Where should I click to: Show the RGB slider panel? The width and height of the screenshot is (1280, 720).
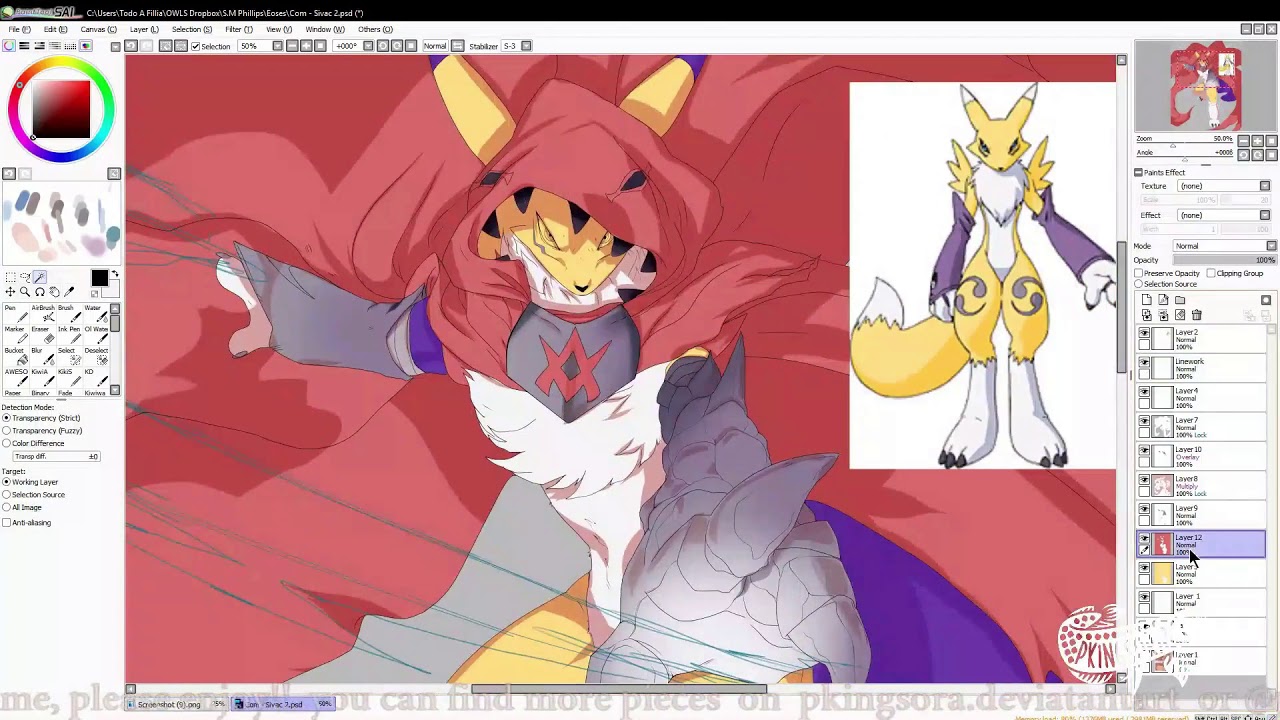pyautogui.click(x=24, y=46)
